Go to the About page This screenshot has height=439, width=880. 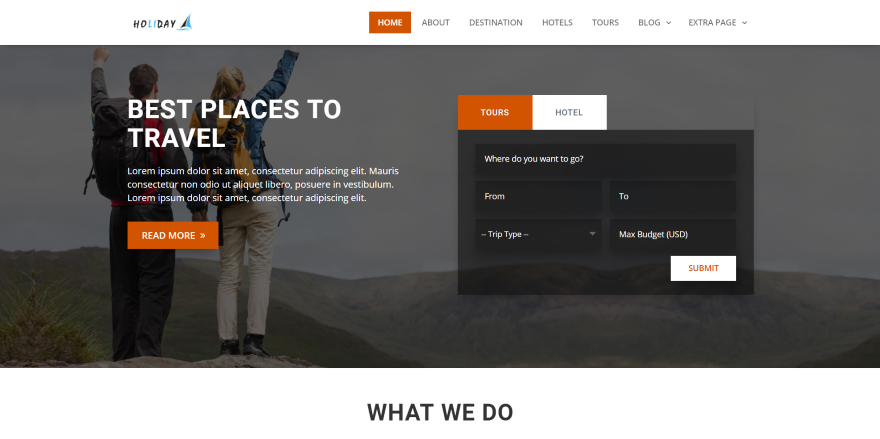tap(436, 22)
